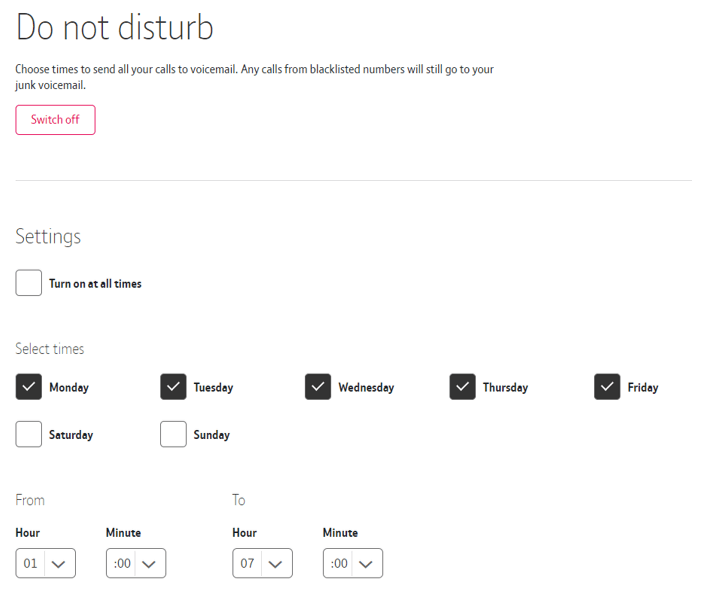This screenshot has height=612, width=704.
Task: Open the To Minute dropdown showing :00
Action: coord(352,563)
